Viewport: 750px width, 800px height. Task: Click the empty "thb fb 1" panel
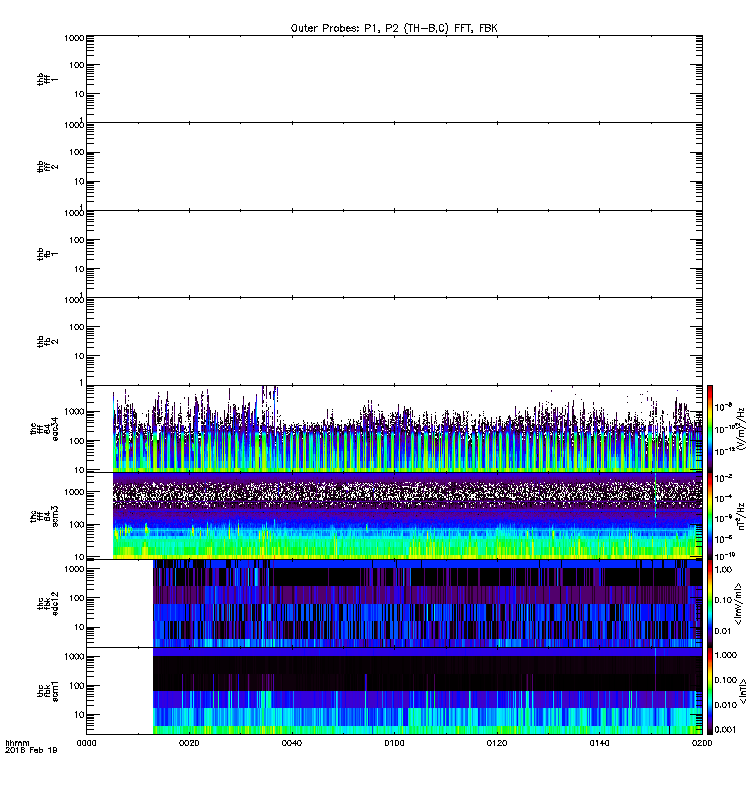pyautogui.click(x=394, y=254)
